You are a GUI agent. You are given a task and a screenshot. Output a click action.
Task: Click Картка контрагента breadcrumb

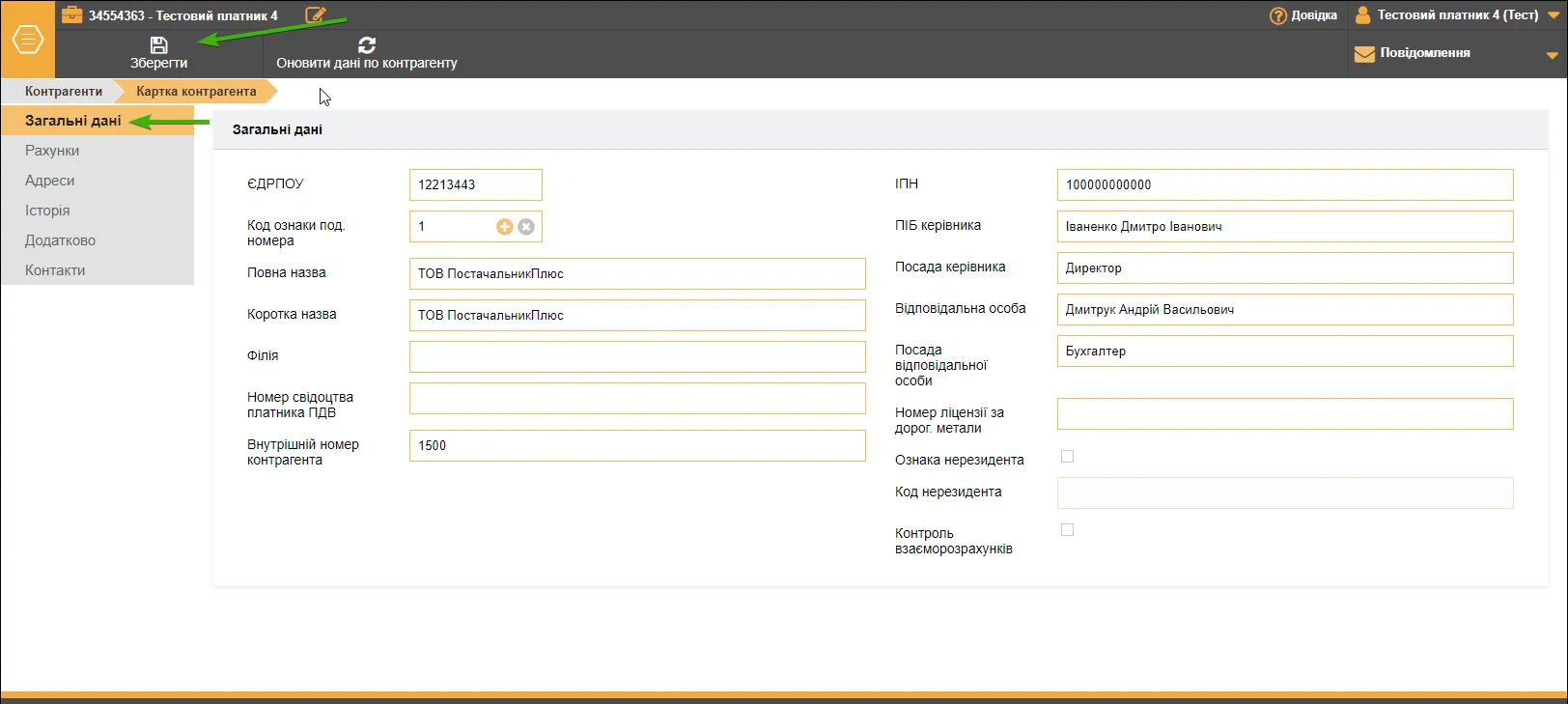(196, 91)
